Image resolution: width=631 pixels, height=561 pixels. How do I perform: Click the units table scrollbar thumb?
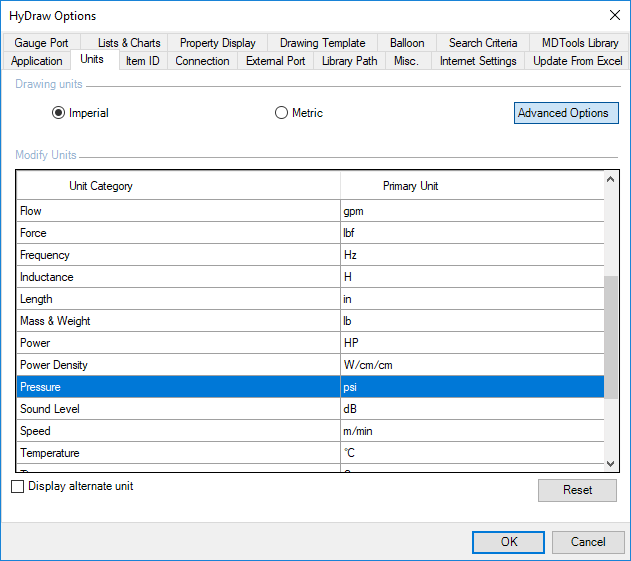tap(610, 337)
